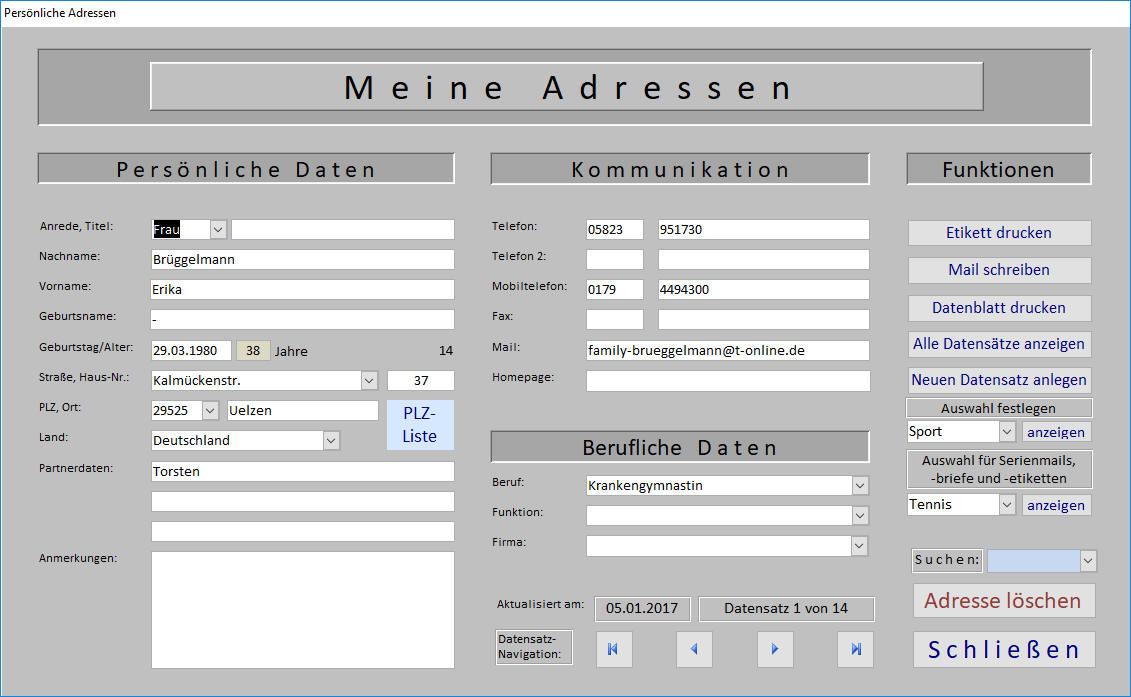Expand the Suchen dropdown

[1086, 560]
